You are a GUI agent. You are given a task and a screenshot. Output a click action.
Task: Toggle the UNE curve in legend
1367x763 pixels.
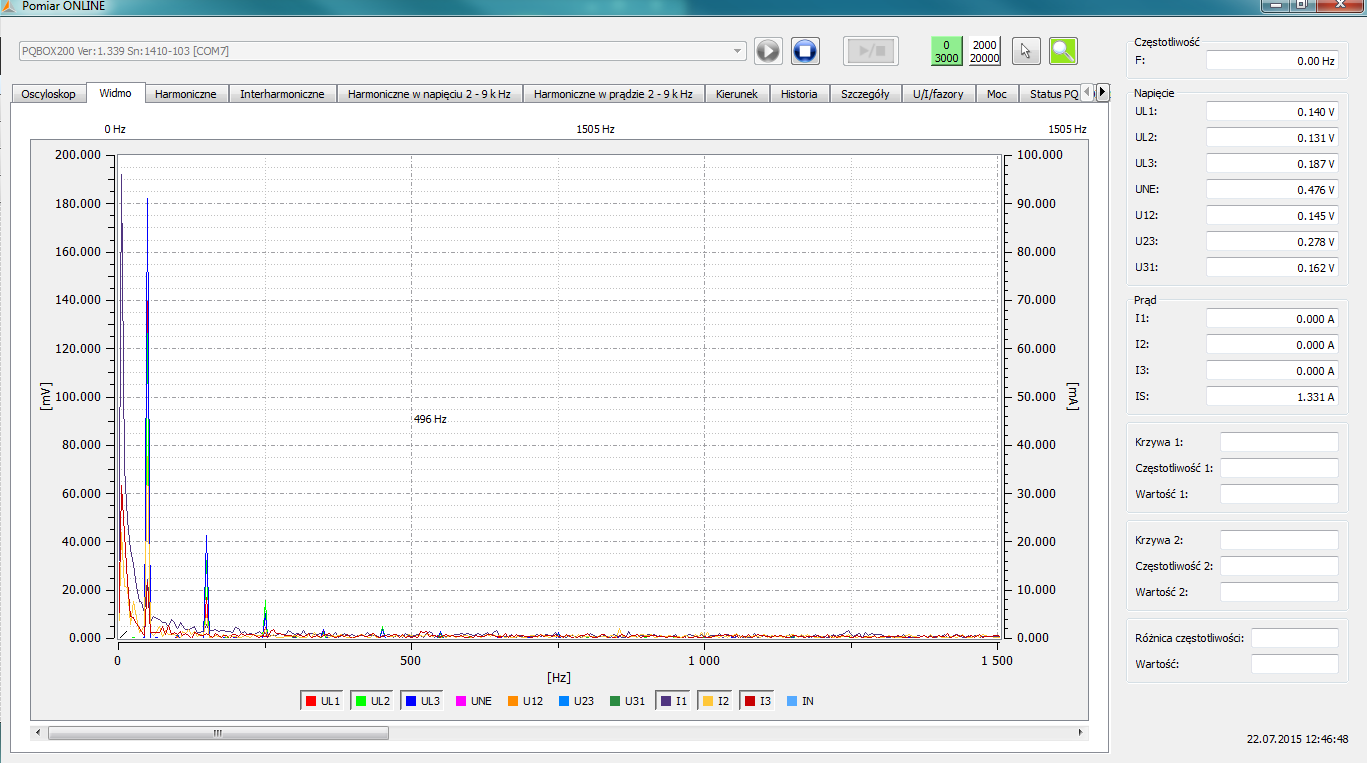point(474,701)
